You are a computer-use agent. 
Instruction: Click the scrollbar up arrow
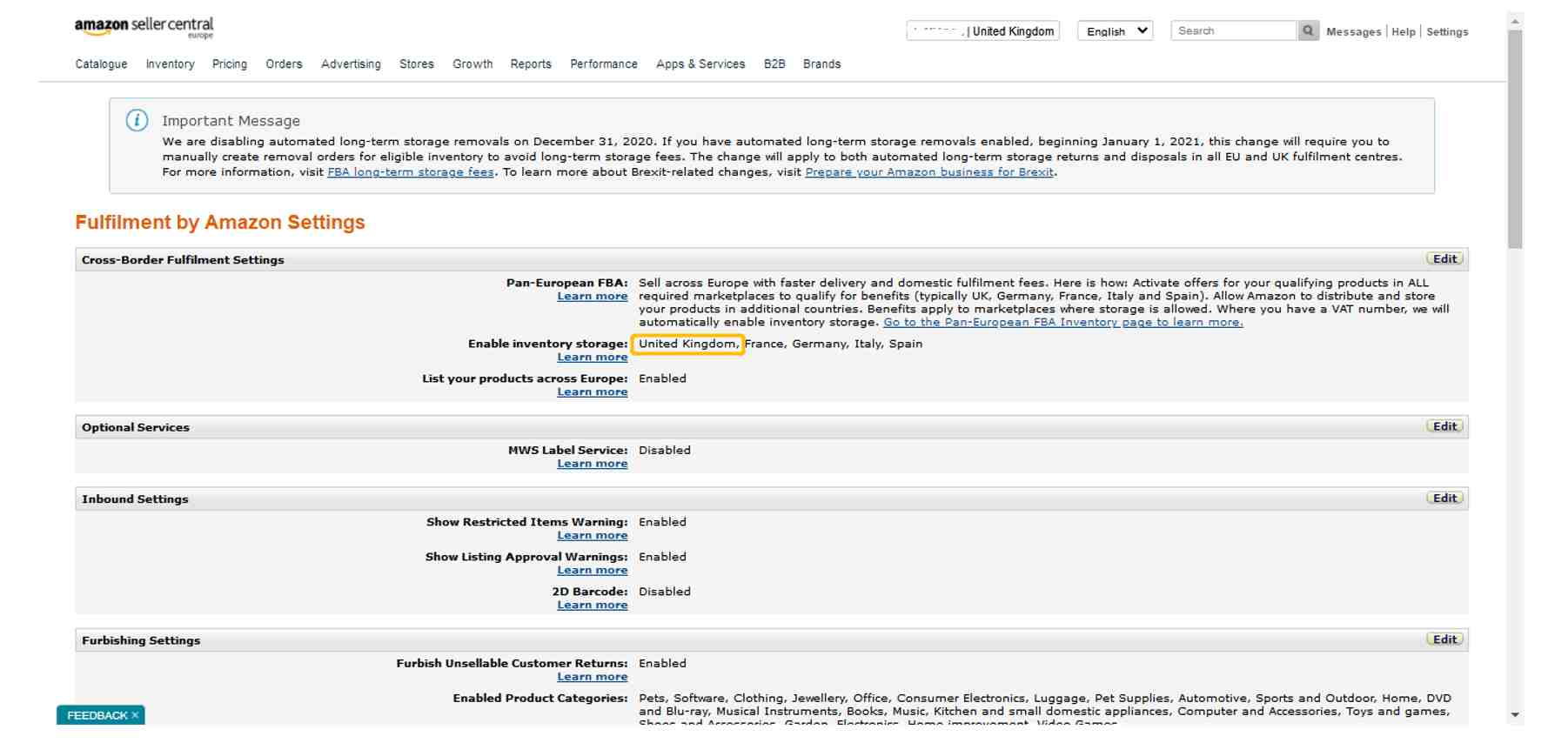click(x=1515, y=22)
